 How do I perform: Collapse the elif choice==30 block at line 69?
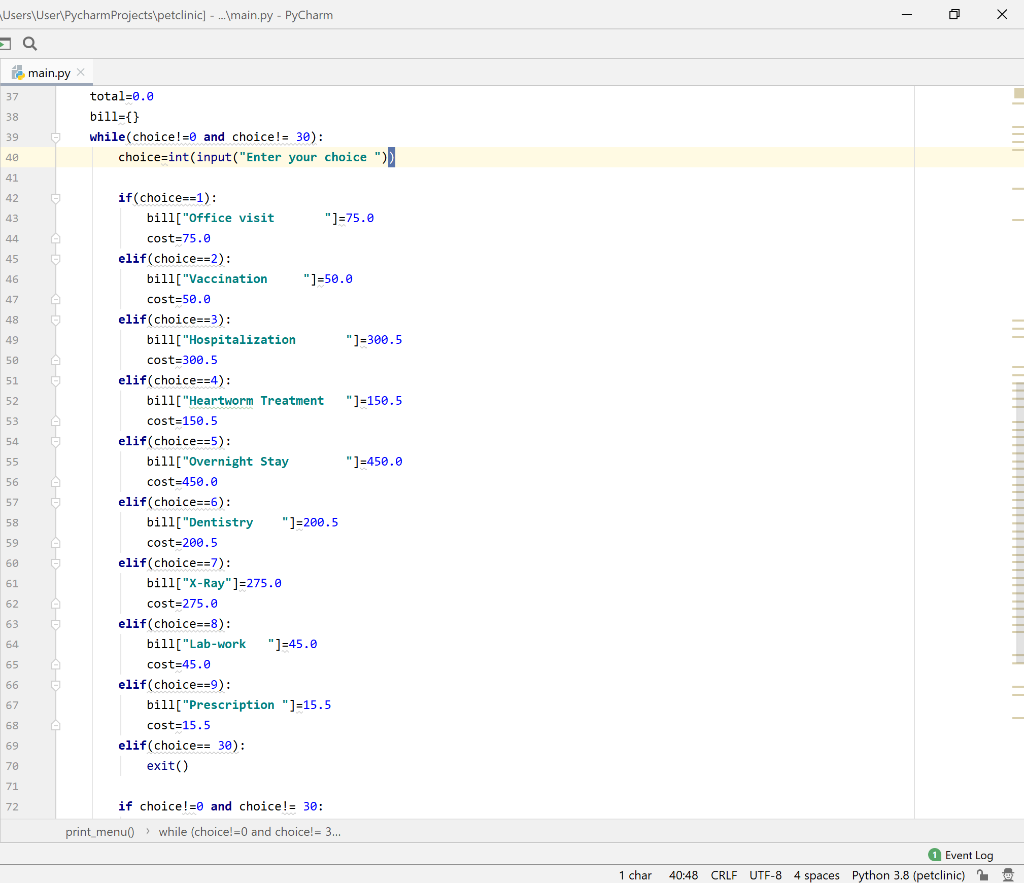click(56, 745)
